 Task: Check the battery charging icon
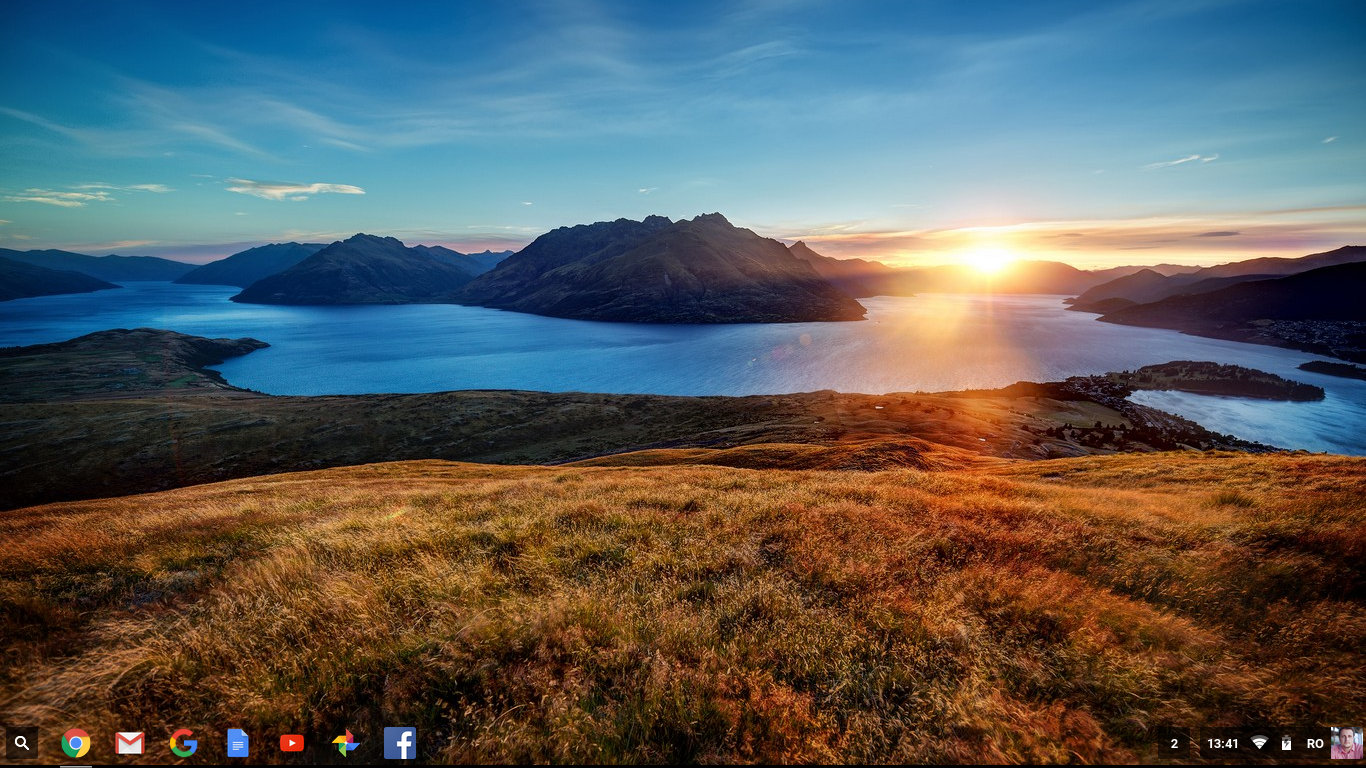coord(1286,743)
